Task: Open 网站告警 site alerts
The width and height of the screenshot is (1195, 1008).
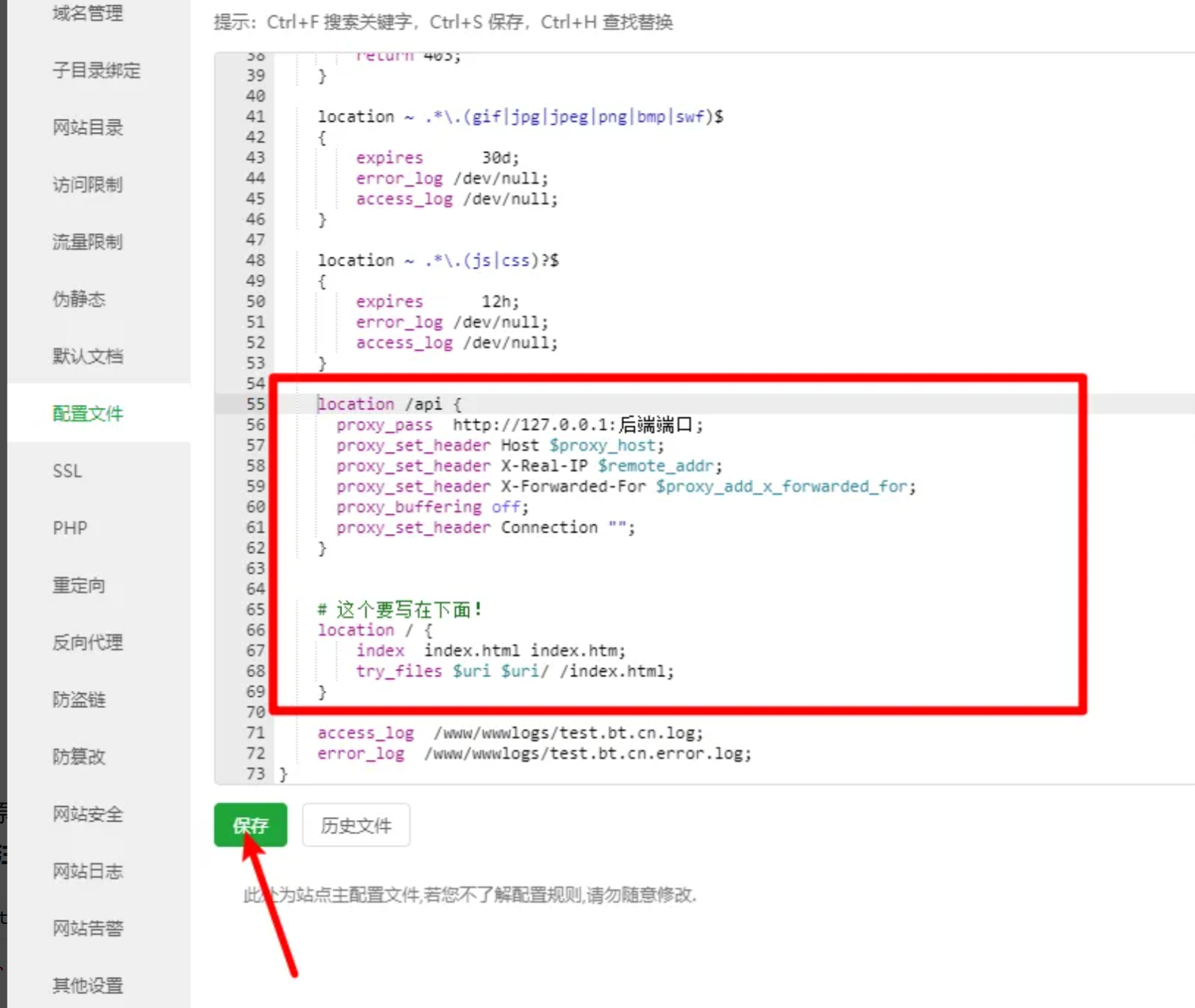Action: 87,928
